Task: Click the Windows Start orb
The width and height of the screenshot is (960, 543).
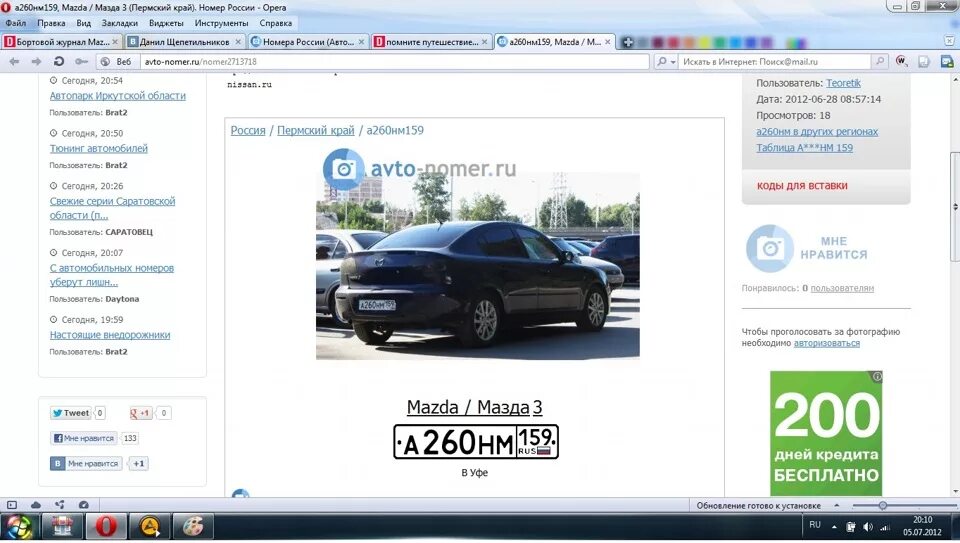Action: coord(18,526)
